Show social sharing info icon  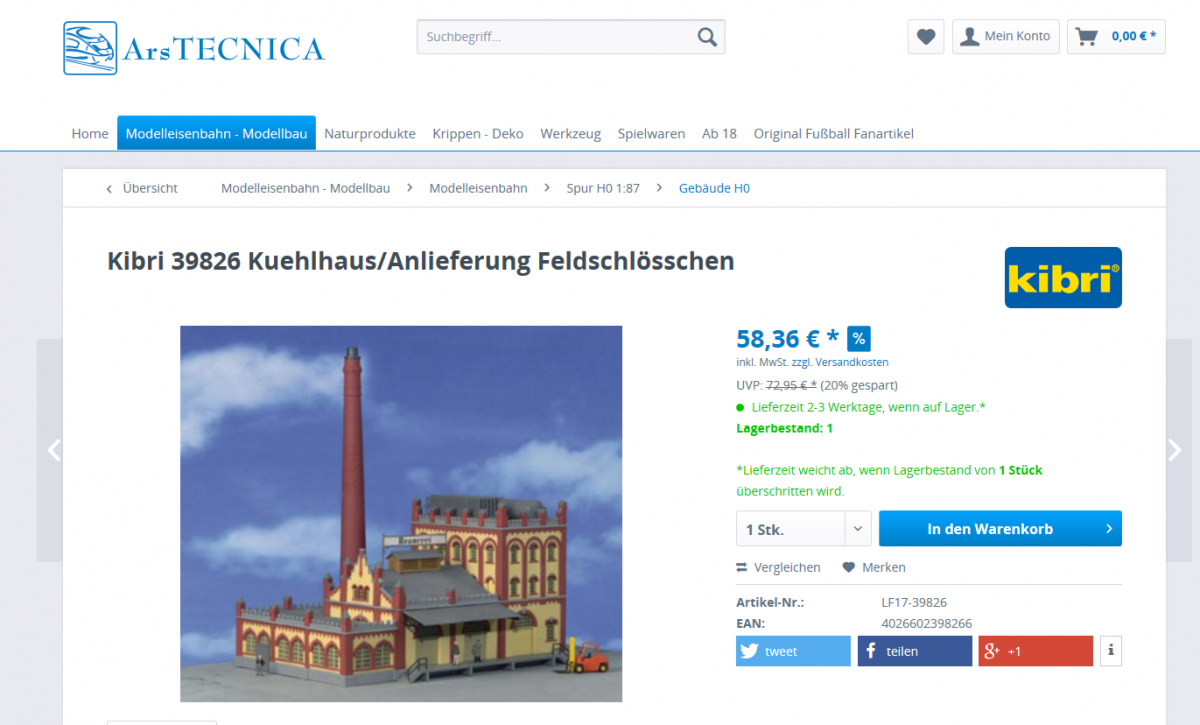click(1110, 651)
